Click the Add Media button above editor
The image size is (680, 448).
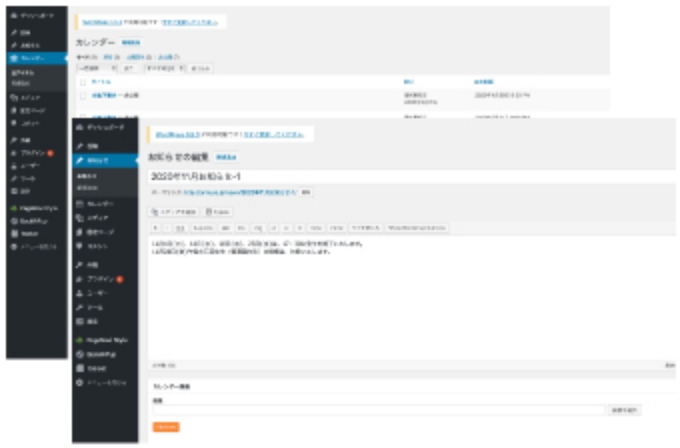(x=174, y=212)
